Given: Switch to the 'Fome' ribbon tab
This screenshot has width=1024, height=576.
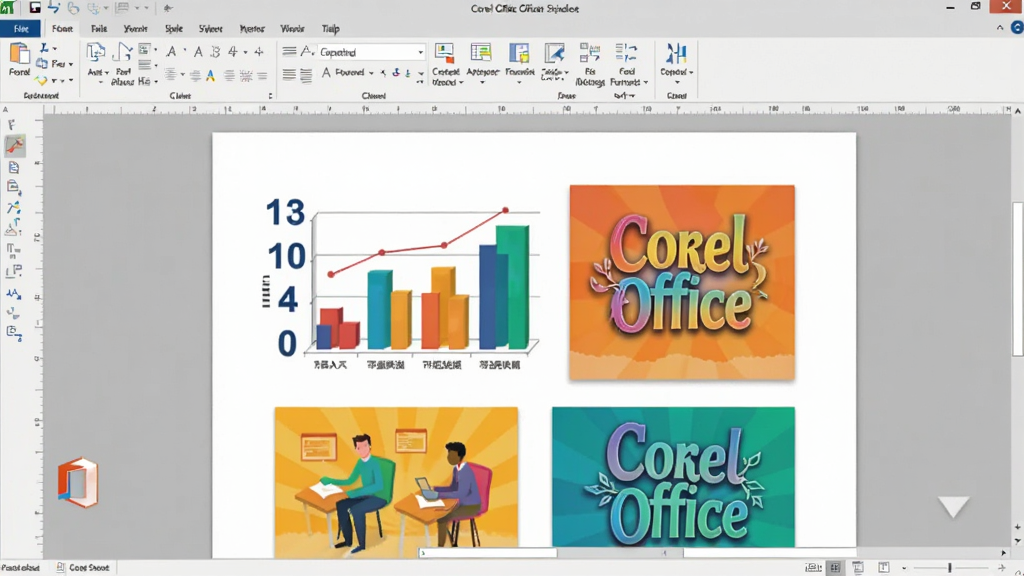Looking at the screenshot, I should [x=62, y=29].
